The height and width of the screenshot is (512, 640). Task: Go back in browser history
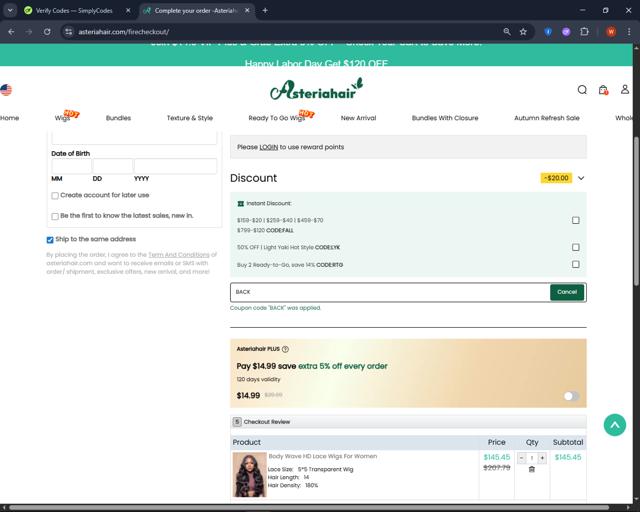point(11,31)
